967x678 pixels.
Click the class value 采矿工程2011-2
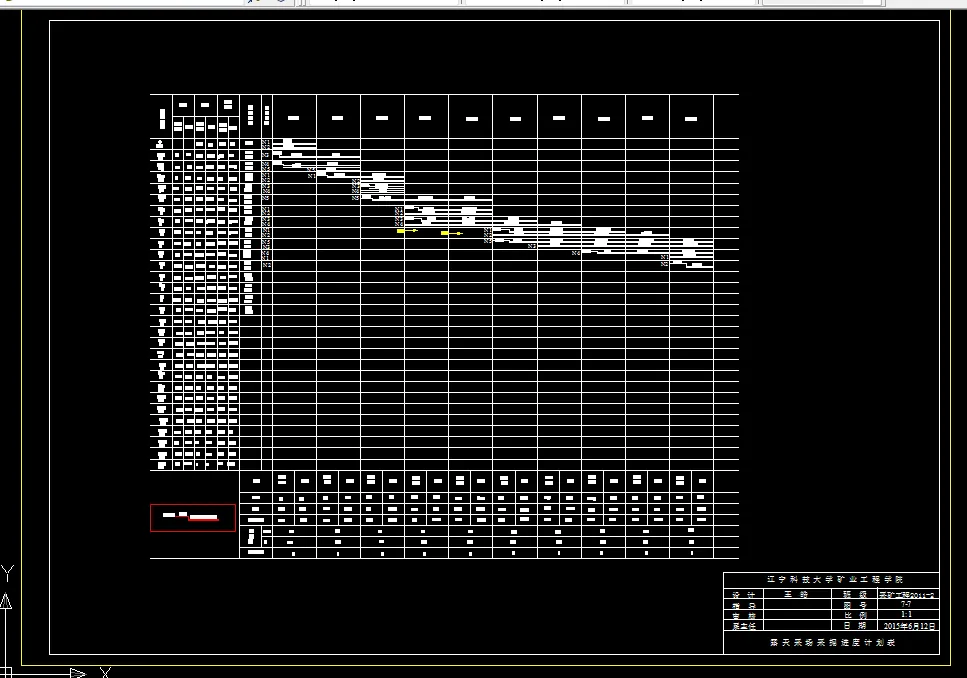[x=907, y=595]
